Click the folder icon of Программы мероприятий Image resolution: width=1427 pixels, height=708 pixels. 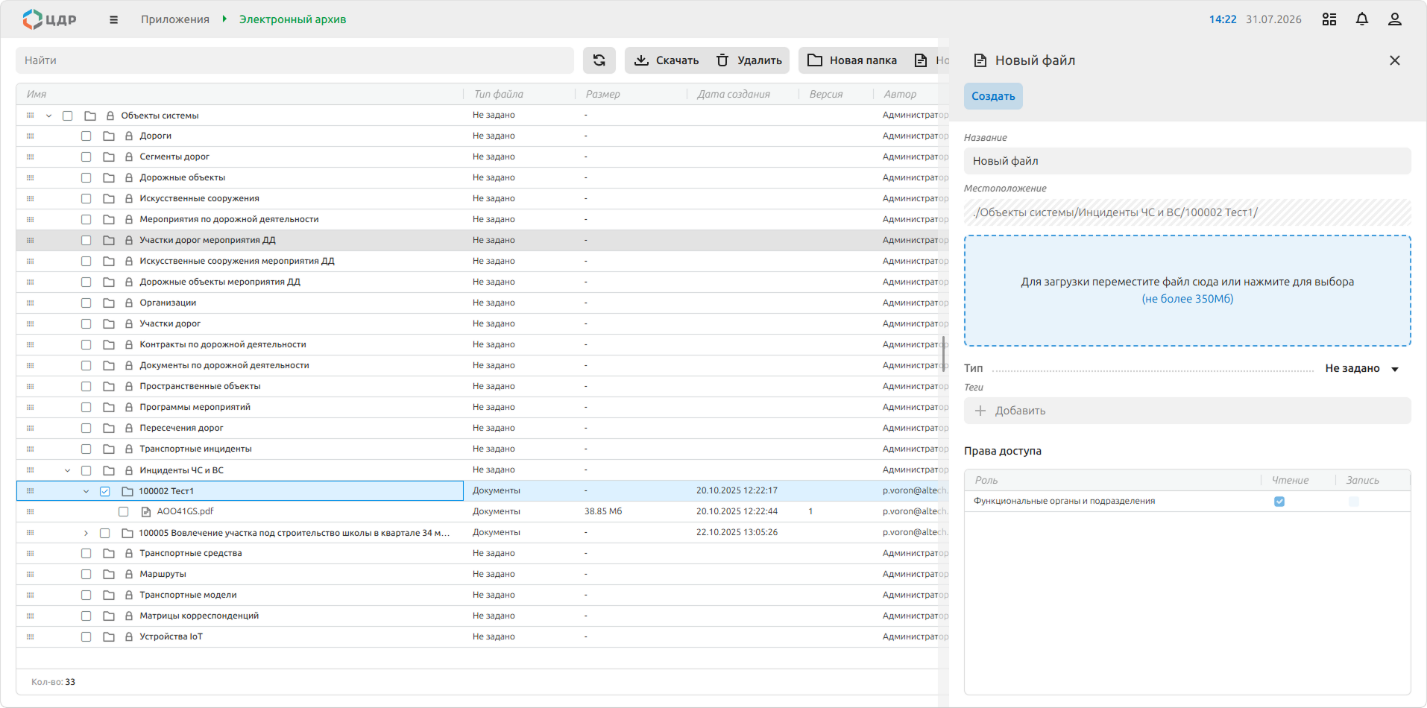(x=109, y=407)
